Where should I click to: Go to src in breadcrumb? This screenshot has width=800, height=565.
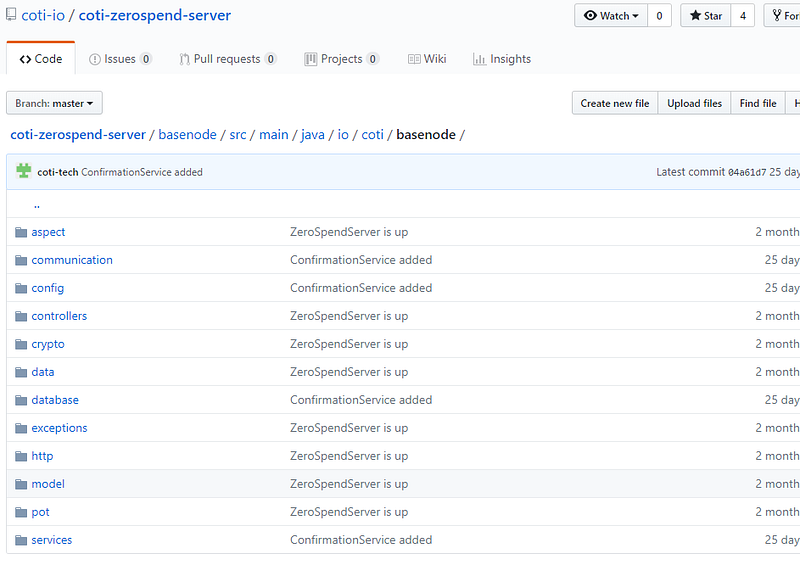click(x=238, y=135)
